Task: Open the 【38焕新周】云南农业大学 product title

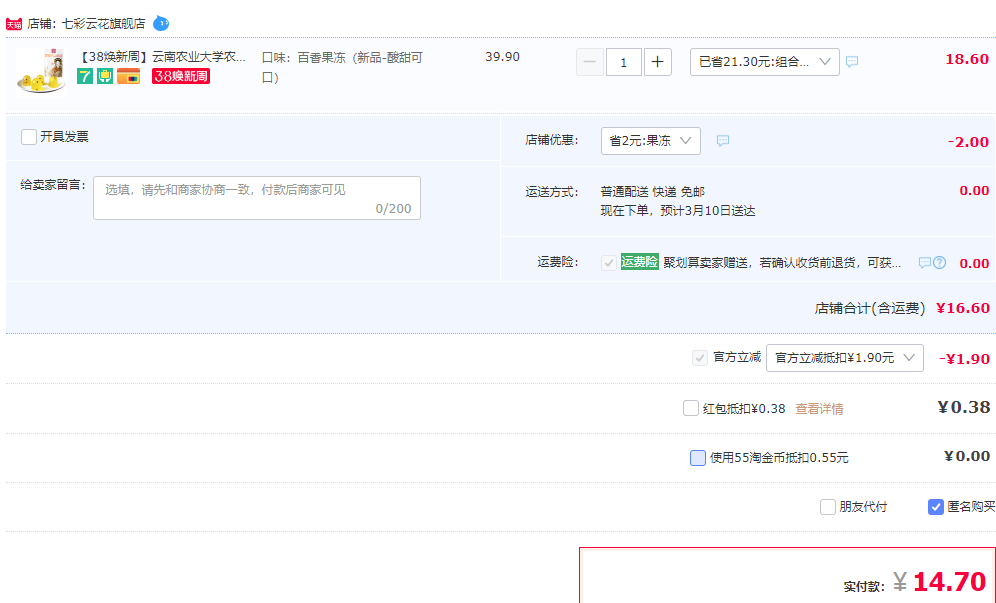Action: coord(162,57)
